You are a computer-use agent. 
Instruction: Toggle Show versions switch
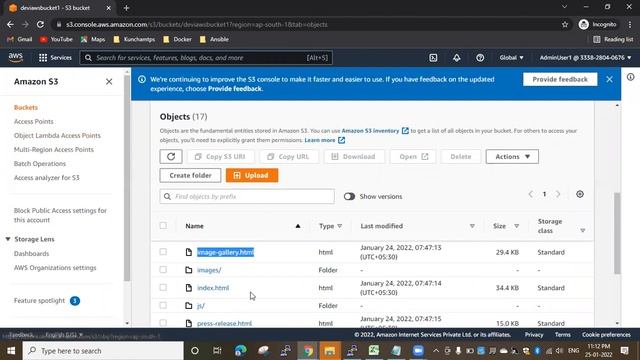coord(349,197)
